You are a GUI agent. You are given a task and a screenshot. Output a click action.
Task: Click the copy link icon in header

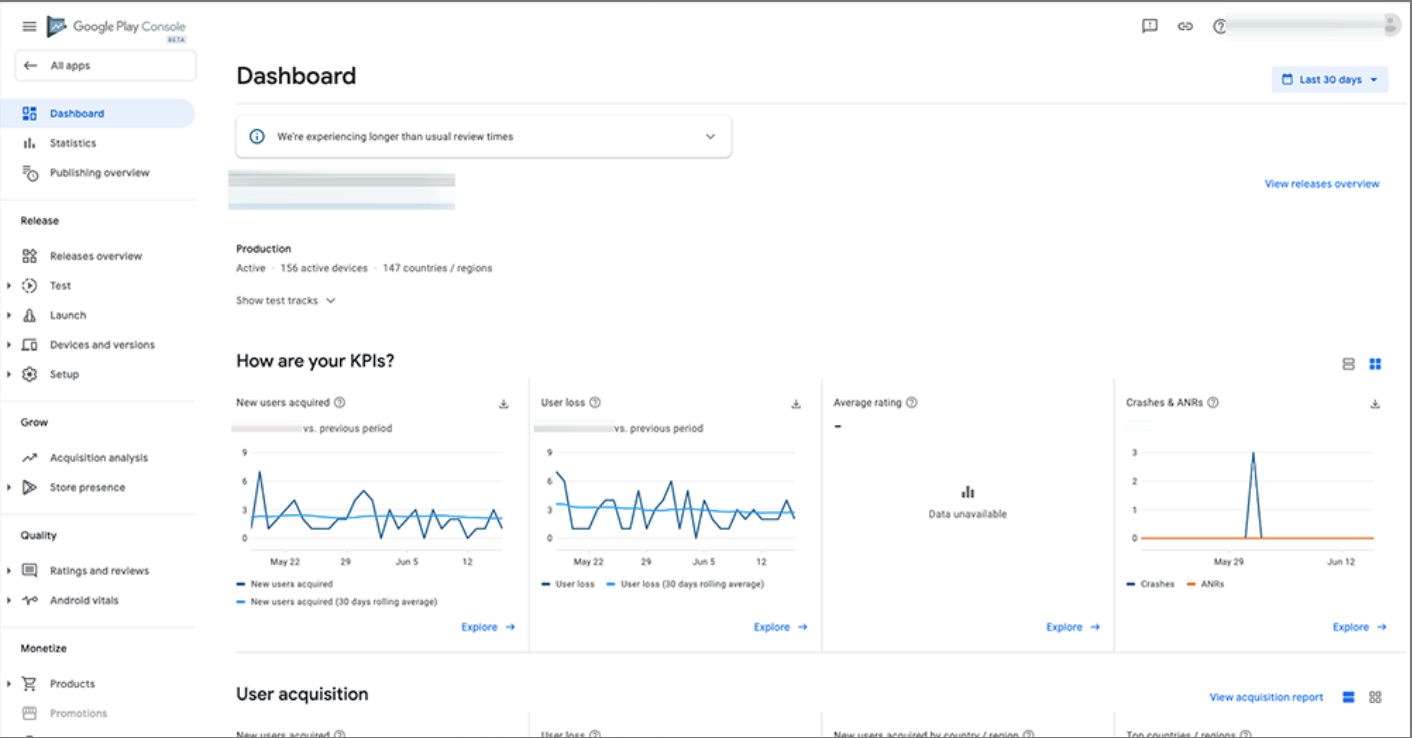(1185, 27)
